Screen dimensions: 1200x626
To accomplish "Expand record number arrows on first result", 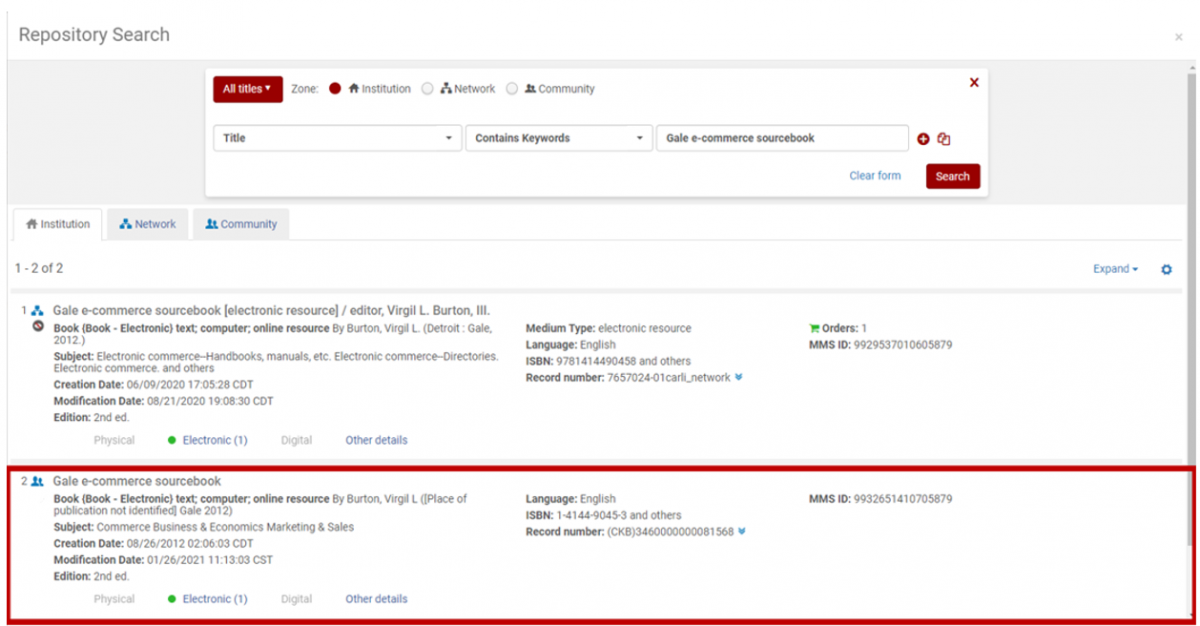I will click(x=738, y=378).
